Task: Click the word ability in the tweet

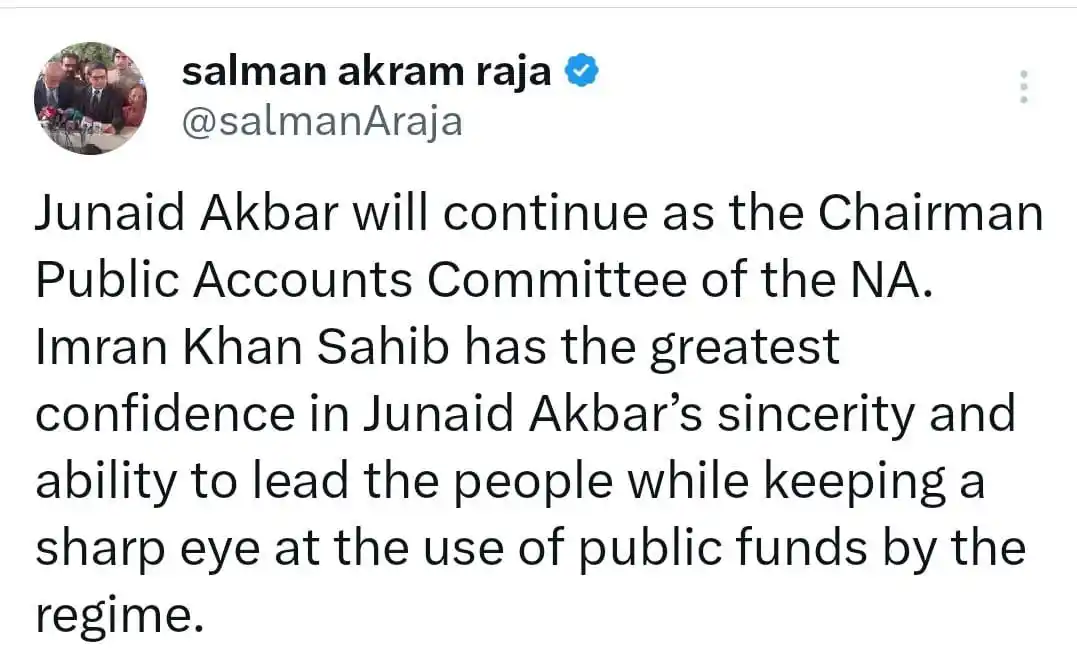Action: 106,482
